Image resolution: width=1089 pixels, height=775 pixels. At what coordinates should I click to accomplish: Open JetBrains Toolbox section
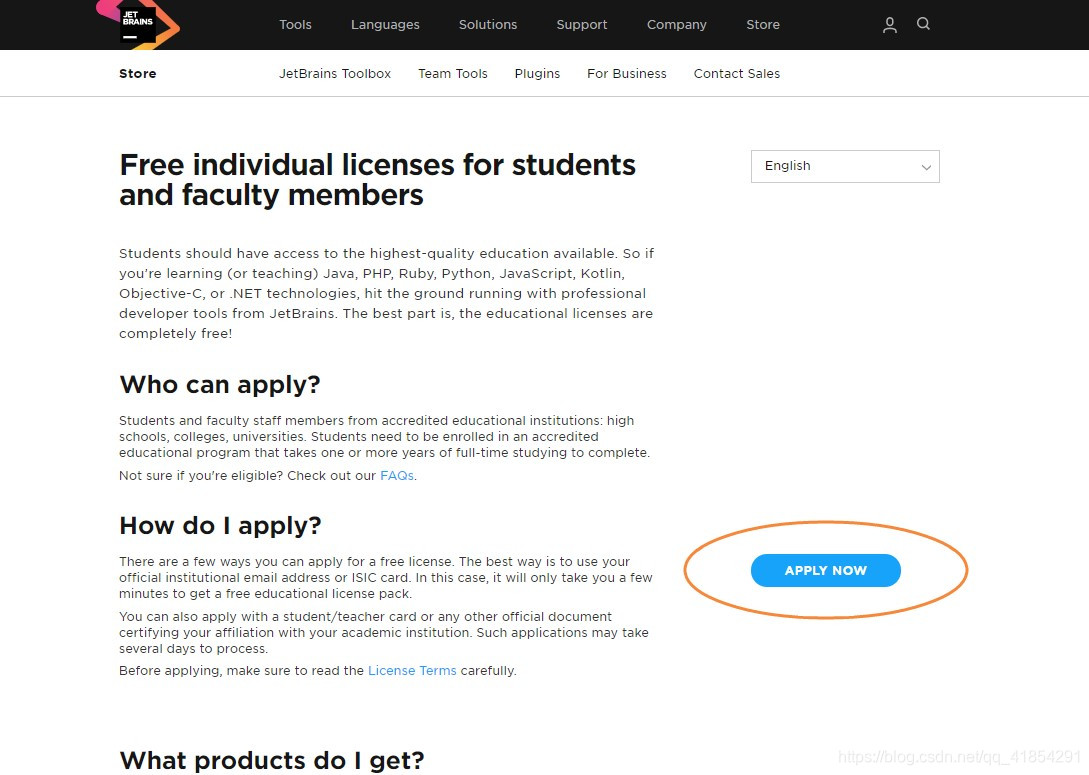(x=335, y=74)
